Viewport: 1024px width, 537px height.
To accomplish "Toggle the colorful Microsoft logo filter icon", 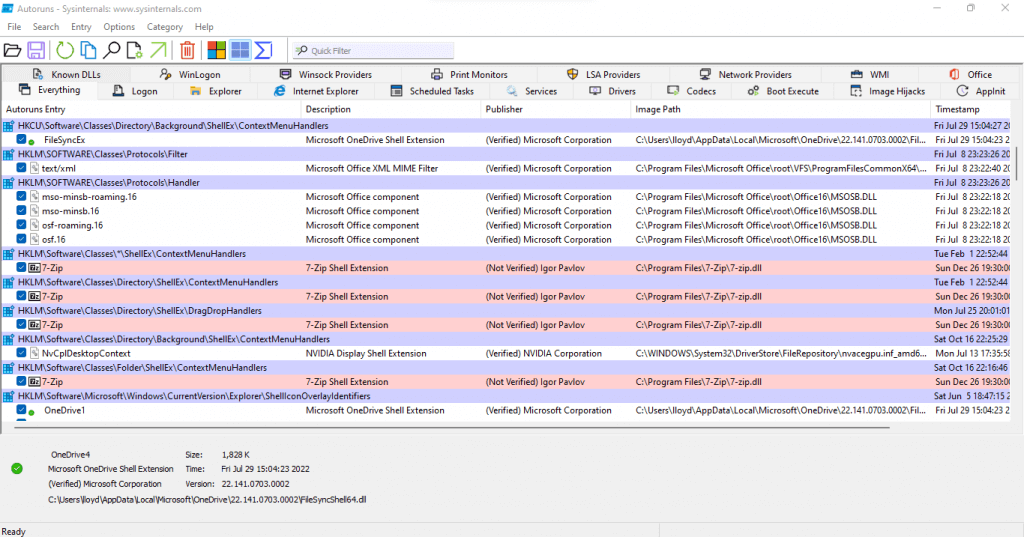I will [x=216, y=50].
